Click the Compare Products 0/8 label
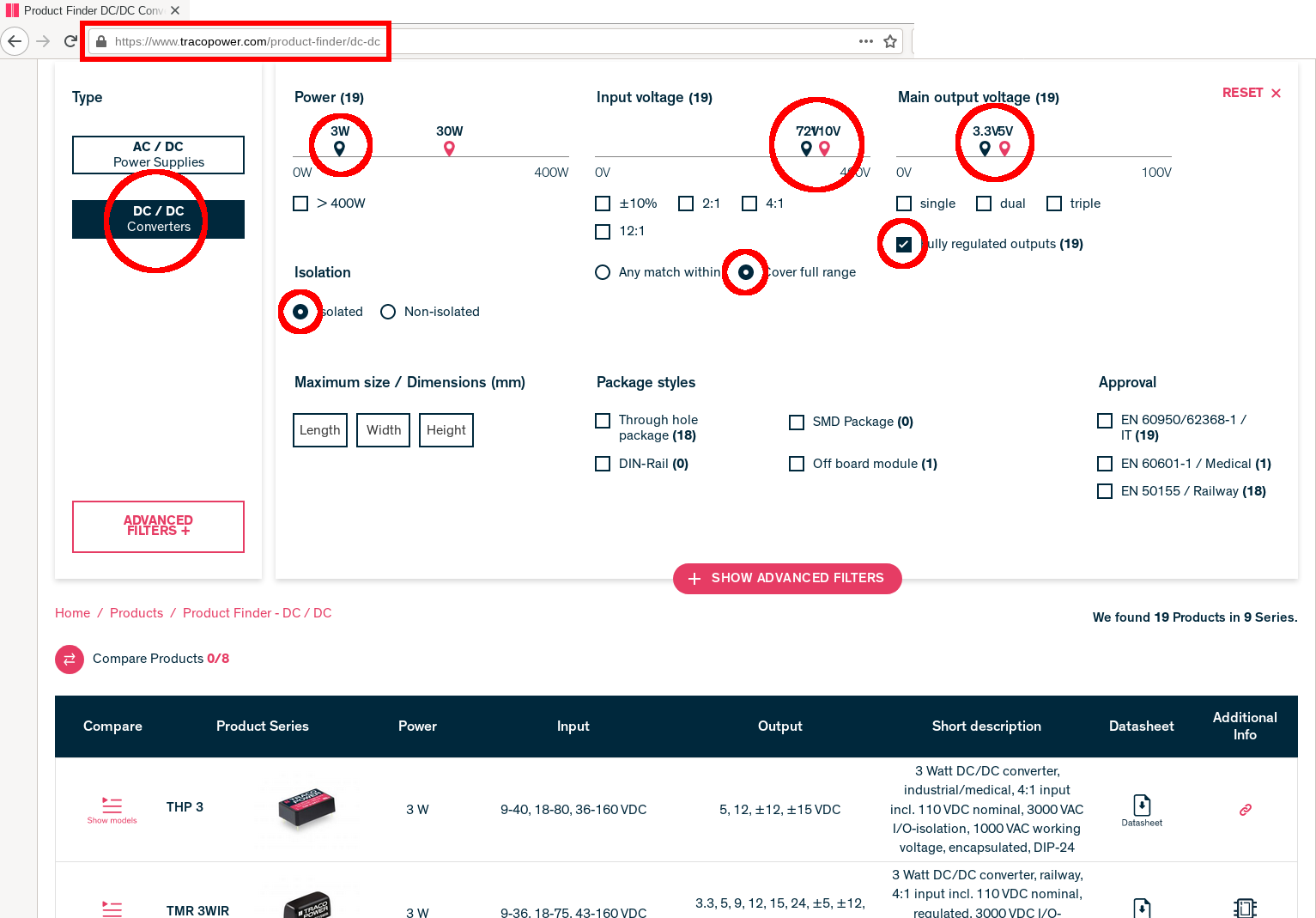 pos(161,659)
